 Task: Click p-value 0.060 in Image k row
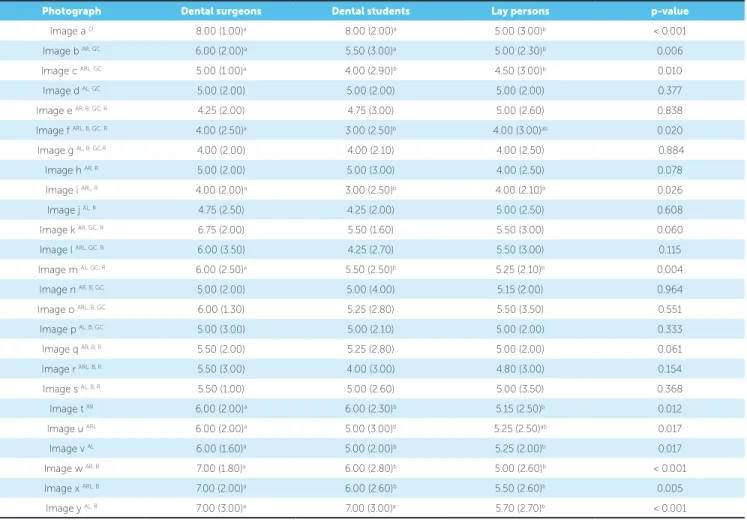click(670, 230)
